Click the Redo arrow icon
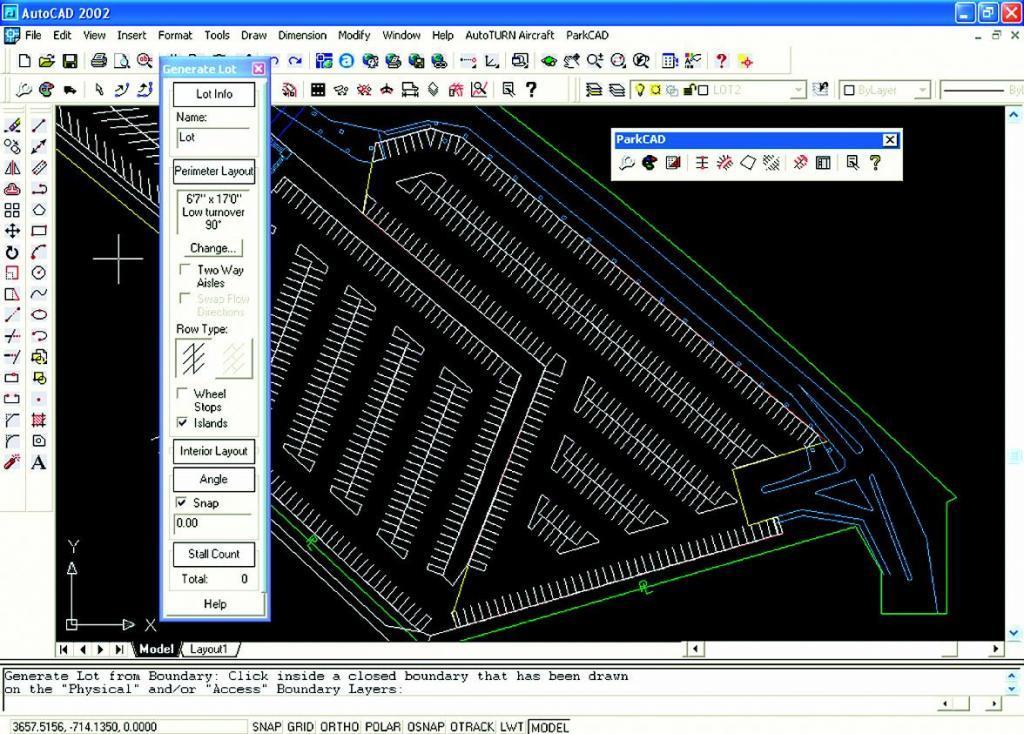The image size is (1024, 734). coord(295,61)
